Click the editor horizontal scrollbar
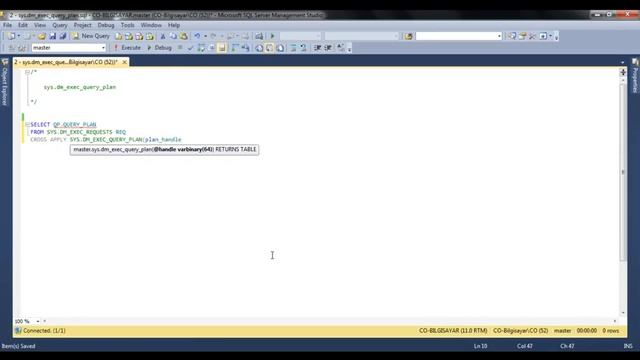The height and width of the screenshot is (360, 640). pos(329,321)
